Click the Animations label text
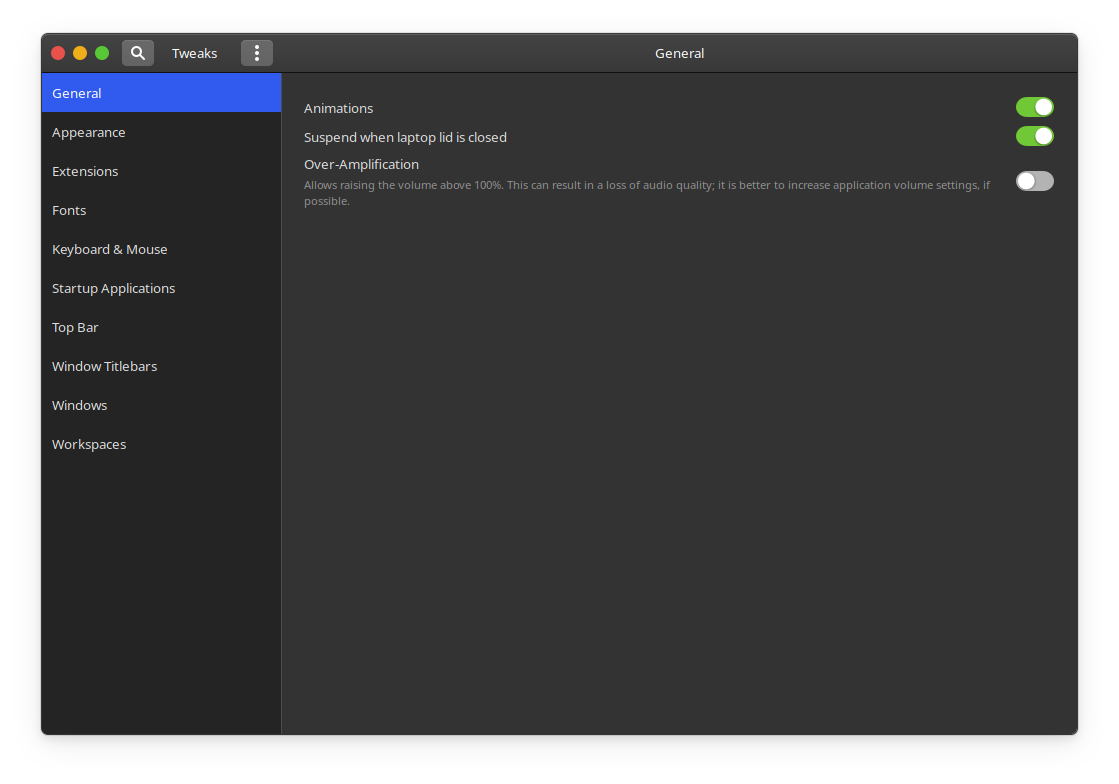The width and height of the screenshot is (1119, 784). pyautogui.click(x=338, y=108)
